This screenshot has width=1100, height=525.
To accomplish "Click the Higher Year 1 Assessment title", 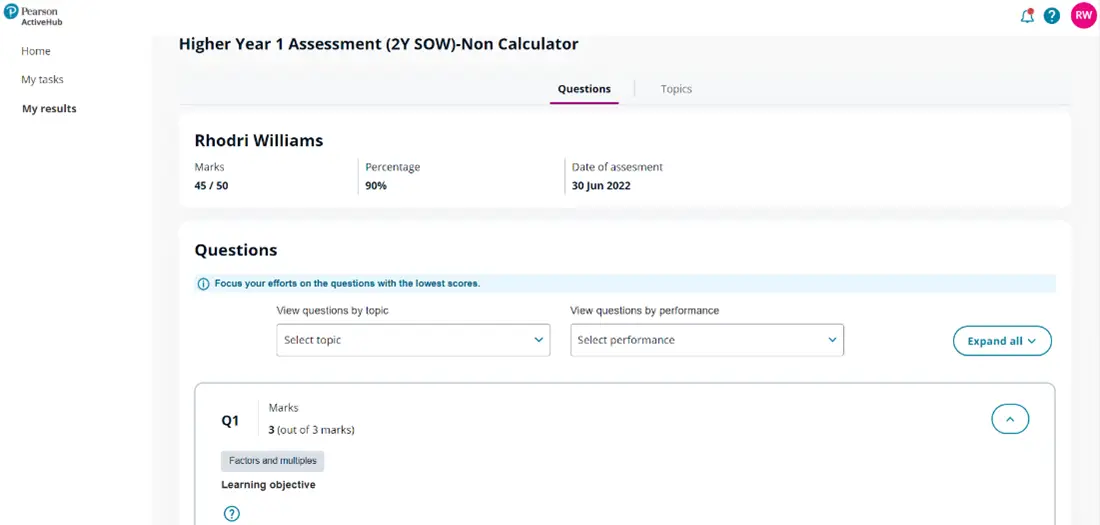I will [x=378, y=44].
